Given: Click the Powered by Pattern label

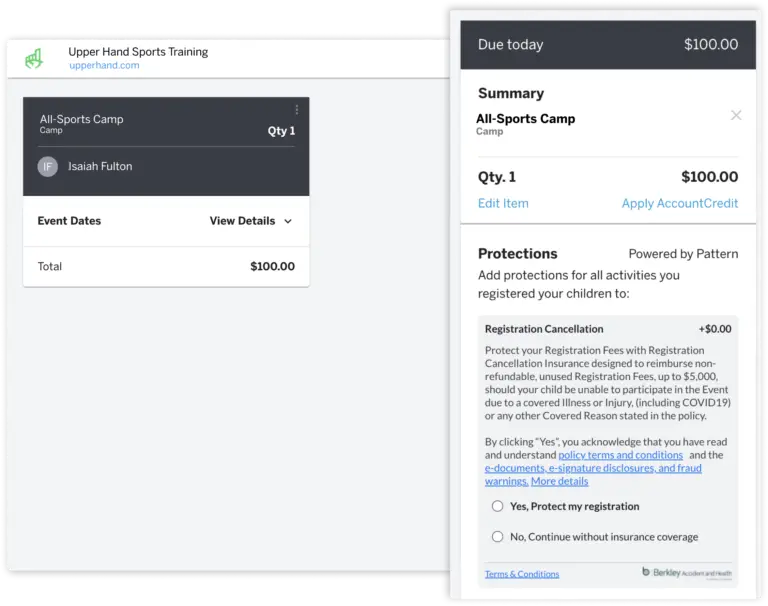Looking at the screenshot, I should pyautogui.click(x=683, y=254).
